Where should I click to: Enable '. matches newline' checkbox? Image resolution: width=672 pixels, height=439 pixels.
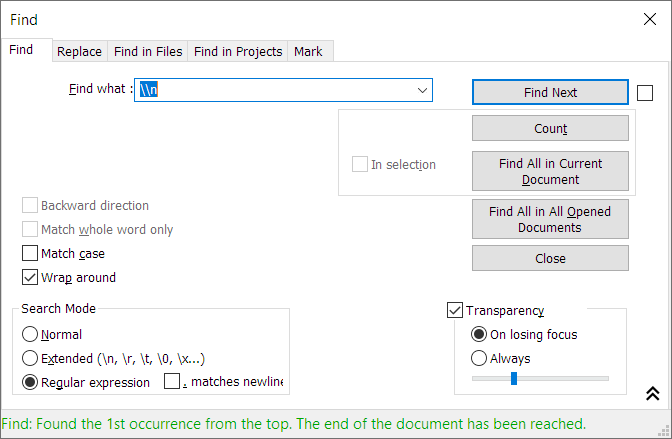click(172, 381)
